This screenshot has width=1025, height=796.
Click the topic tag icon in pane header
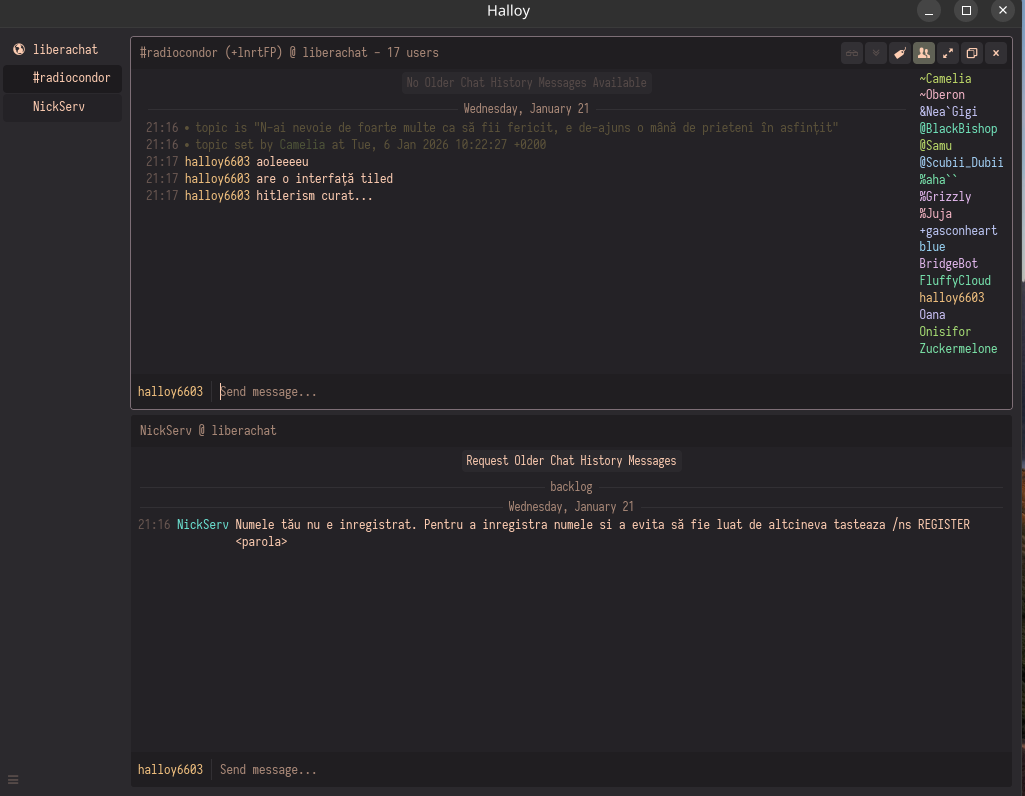point(900,53)
